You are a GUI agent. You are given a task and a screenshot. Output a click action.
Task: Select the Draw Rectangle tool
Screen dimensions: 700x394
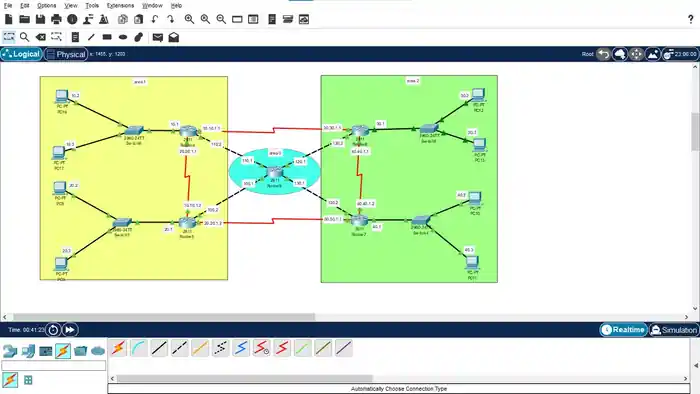point(107,37)
